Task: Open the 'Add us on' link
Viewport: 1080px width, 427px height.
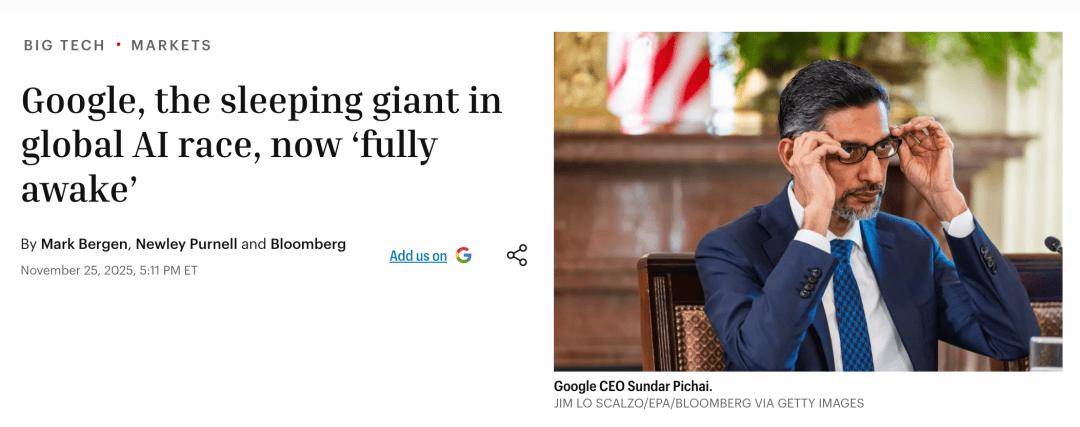Action: pos(418,256)
